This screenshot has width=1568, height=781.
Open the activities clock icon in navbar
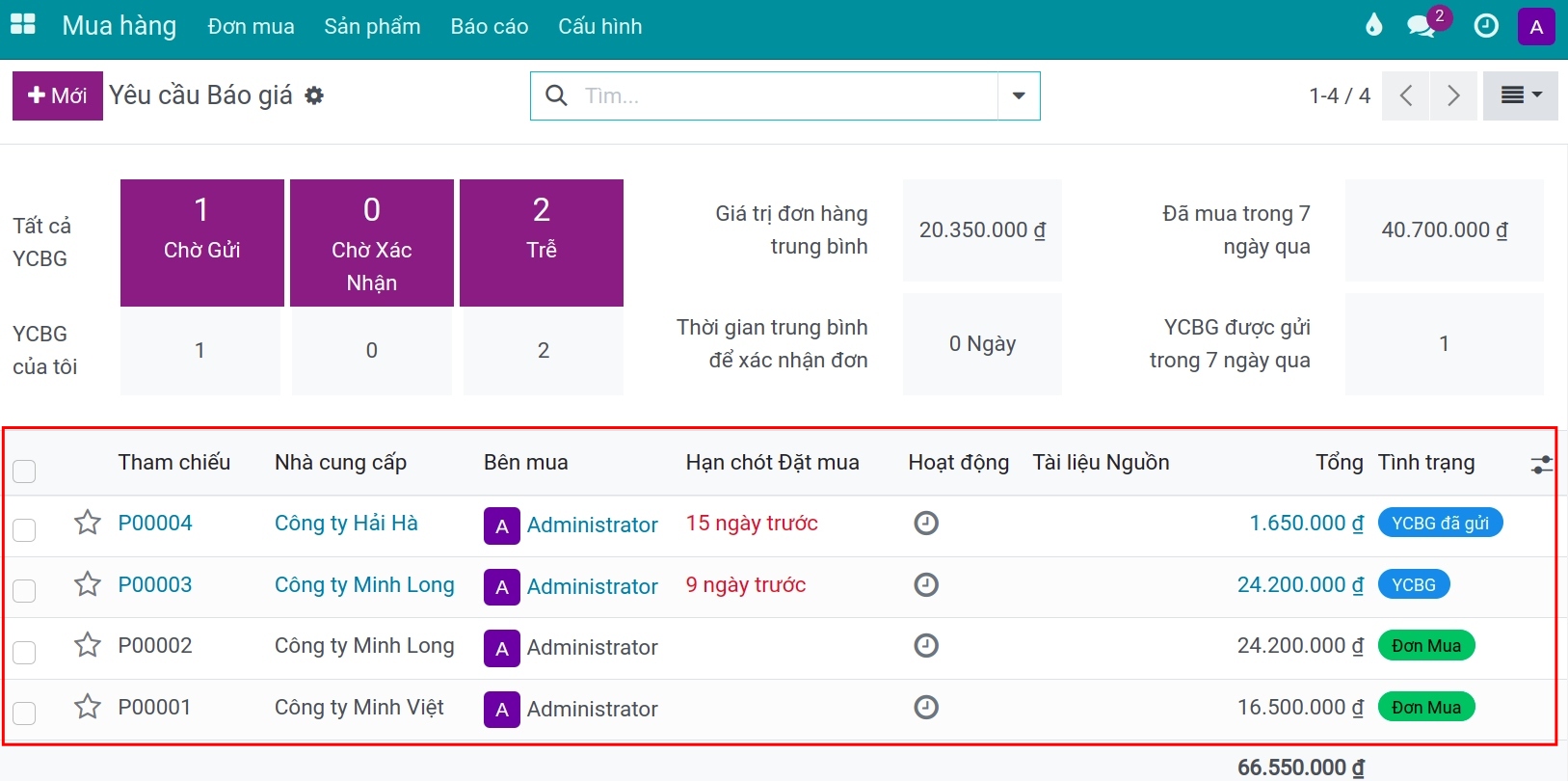tap(1486, 26)
